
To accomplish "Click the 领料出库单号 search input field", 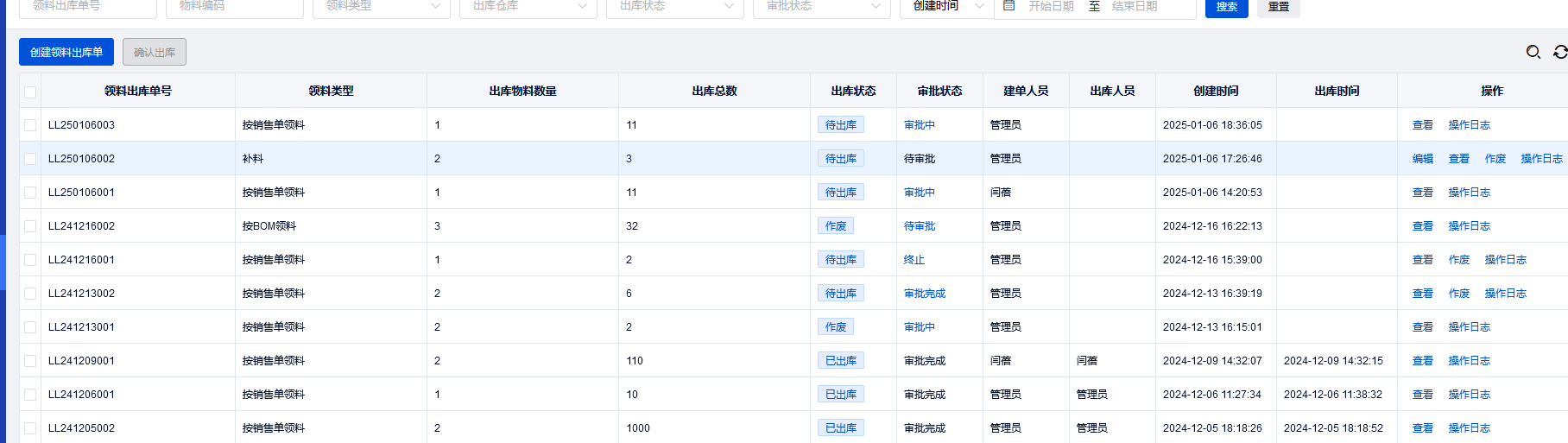I will click(87, 6).
